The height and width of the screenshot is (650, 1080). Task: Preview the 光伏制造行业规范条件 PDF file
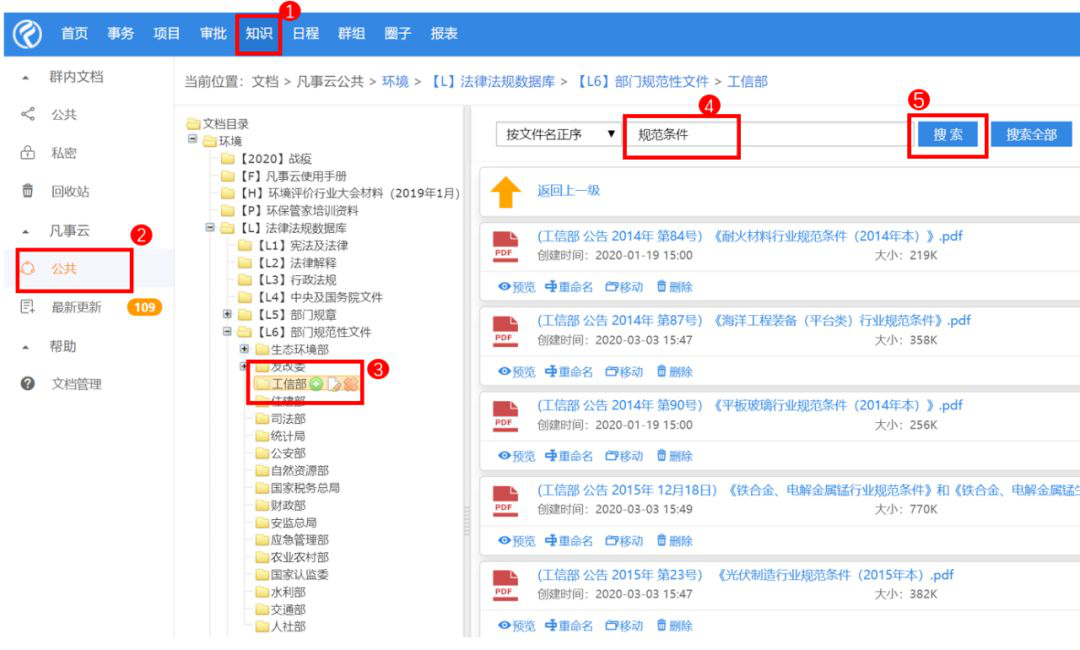(x=516, y=626)
